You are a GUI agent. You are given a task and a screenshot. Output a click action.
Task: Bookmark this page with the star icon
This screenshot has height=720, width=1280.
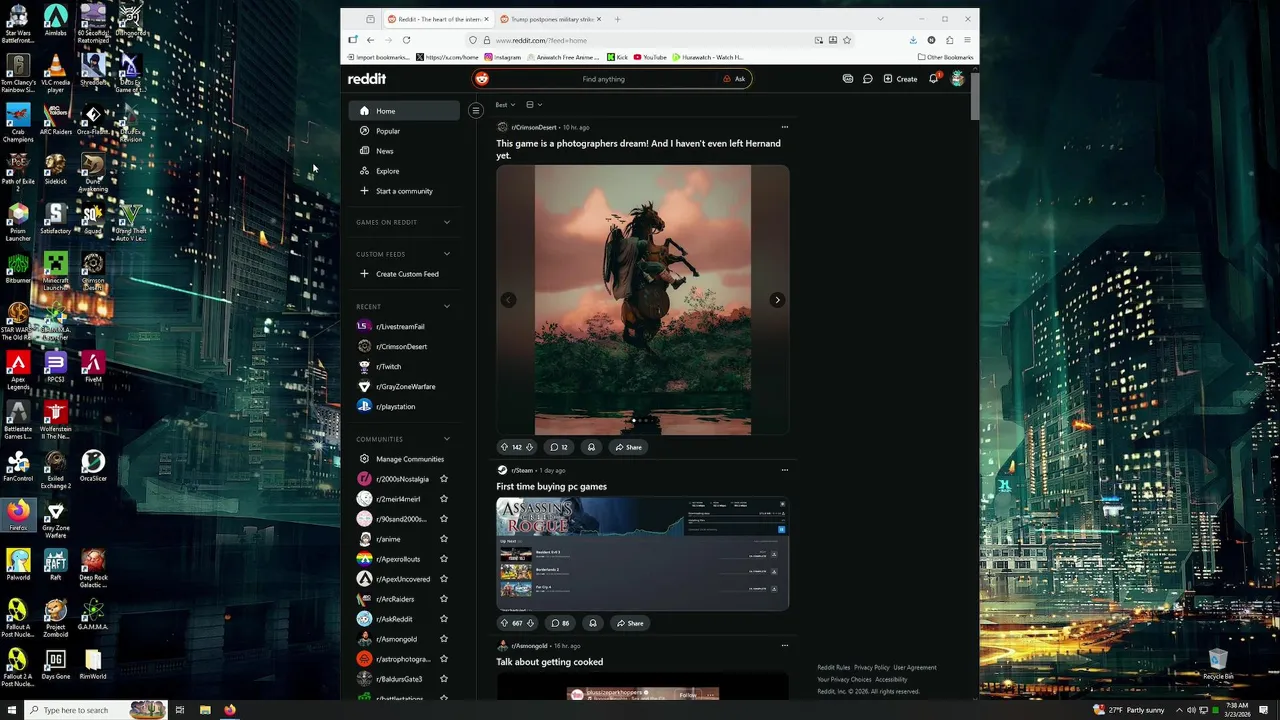[847, 40]
